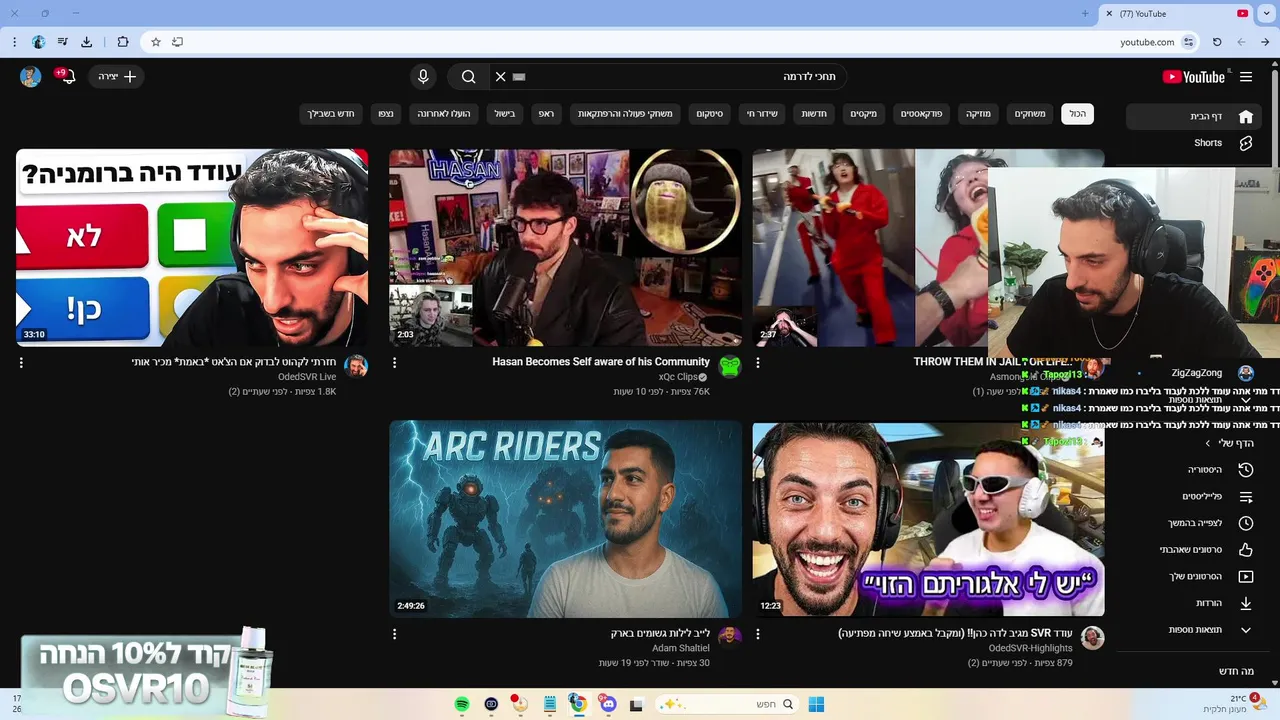Open title Hasan Becomes Self aware of his Community

coord(601,362)
